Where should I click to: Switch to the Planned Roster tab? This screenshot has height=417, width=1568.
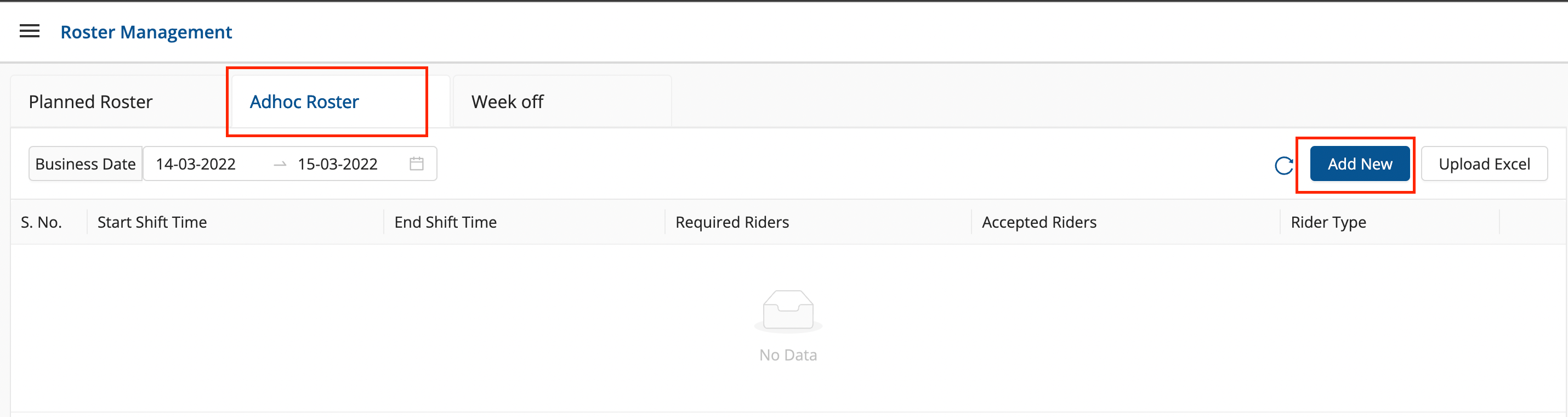tap(90, 102)
